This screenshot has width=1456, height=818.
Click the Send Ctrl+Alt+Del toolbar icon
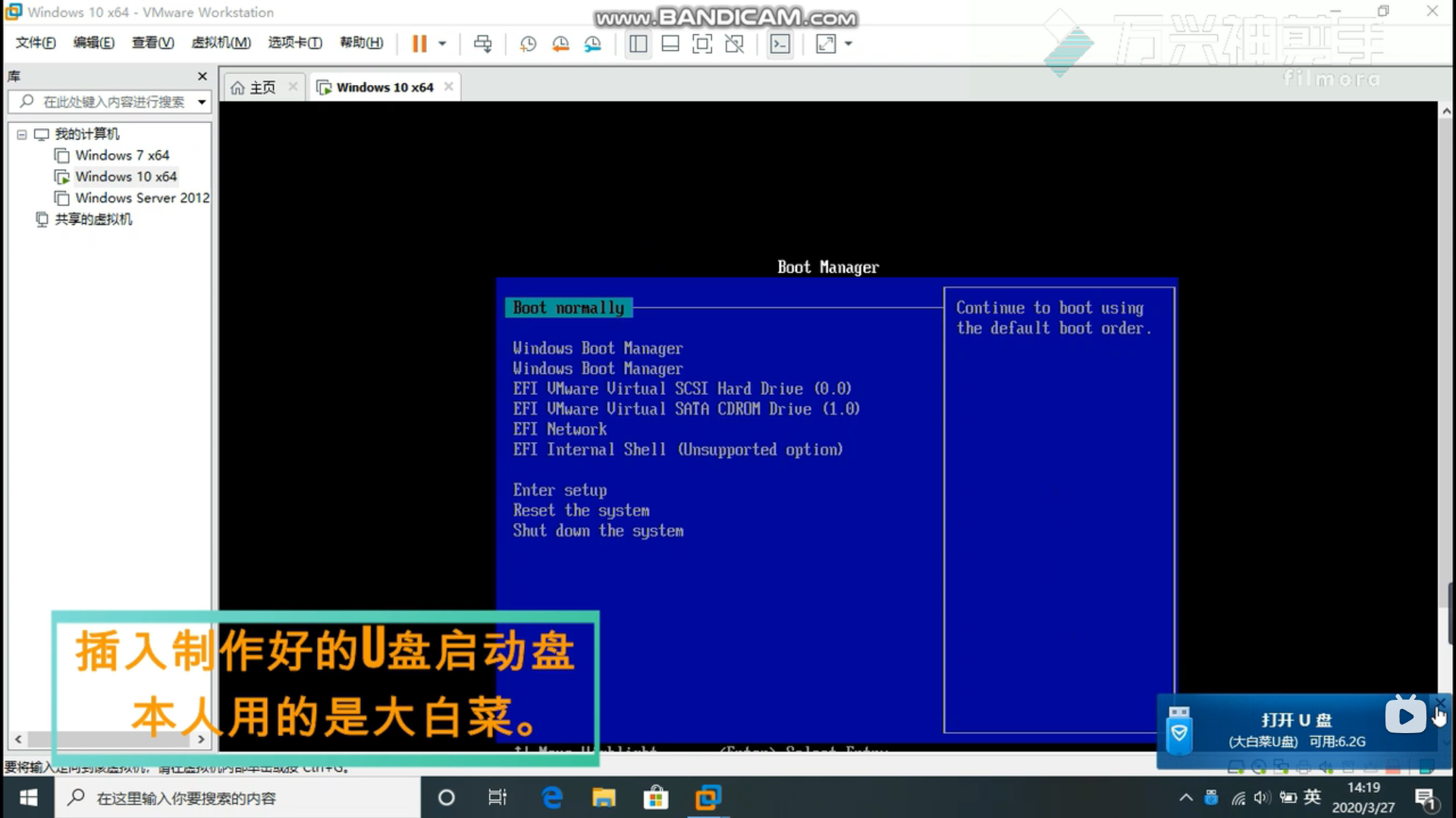click(x=482, y=44)
